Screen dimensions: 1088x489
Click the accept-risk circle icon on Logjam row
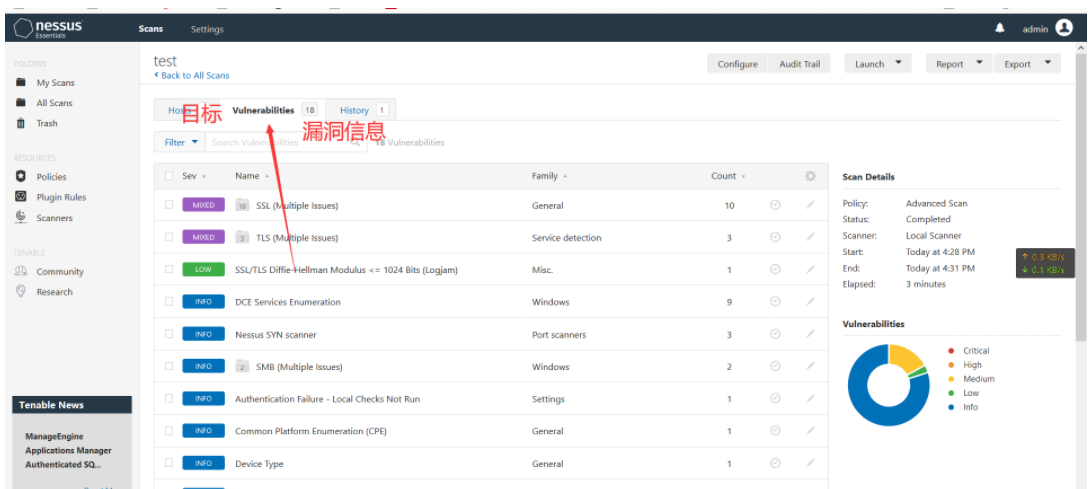tap(776, 269)
